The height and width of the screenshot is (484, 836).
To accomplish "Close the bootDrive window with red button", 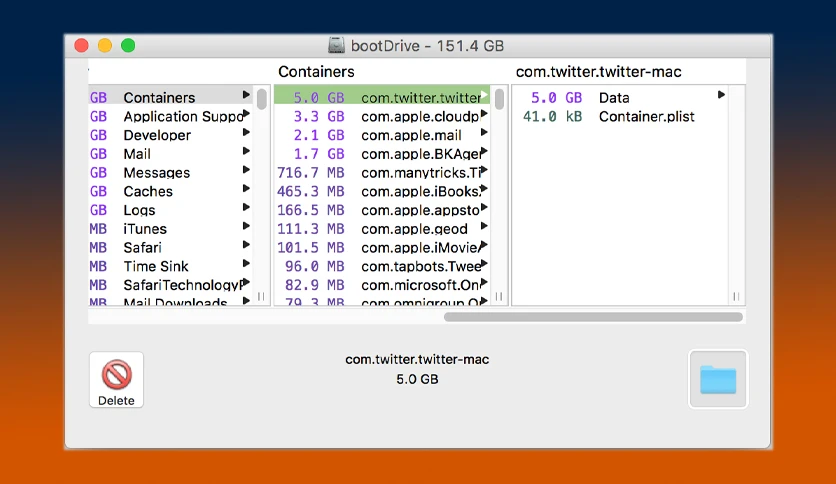I will coord(81,45).
